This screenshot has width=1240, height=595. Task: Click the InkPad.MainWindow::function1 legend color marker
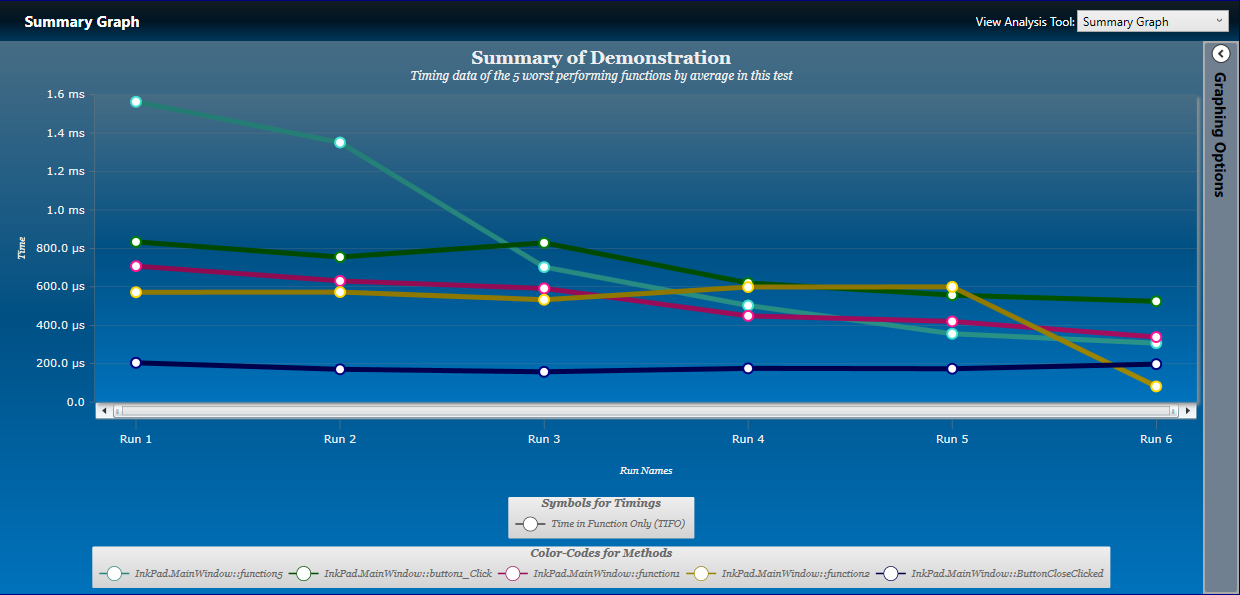click(514, 574)
